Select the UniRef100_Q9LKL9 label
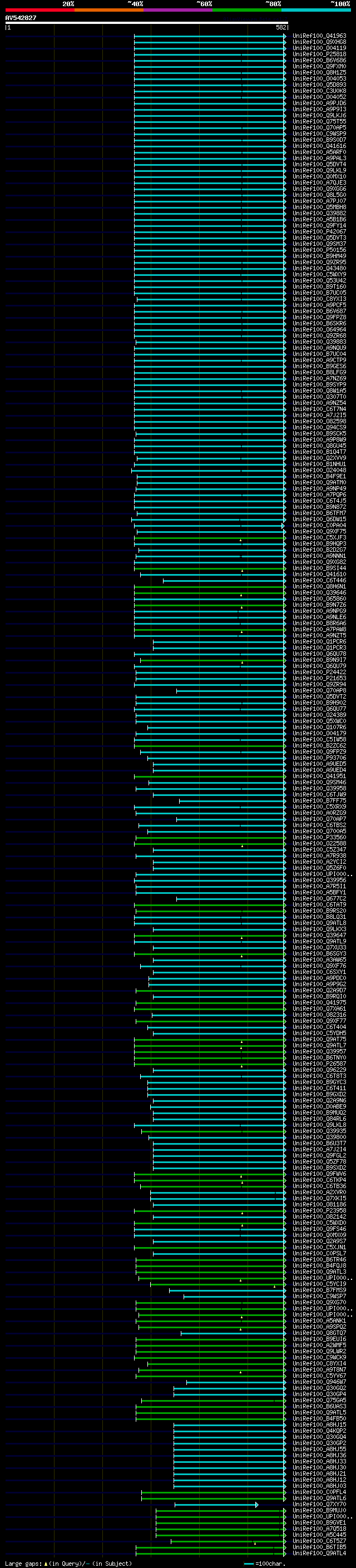The width and height of the screenshot is (356, 1568). click(319, 170)
